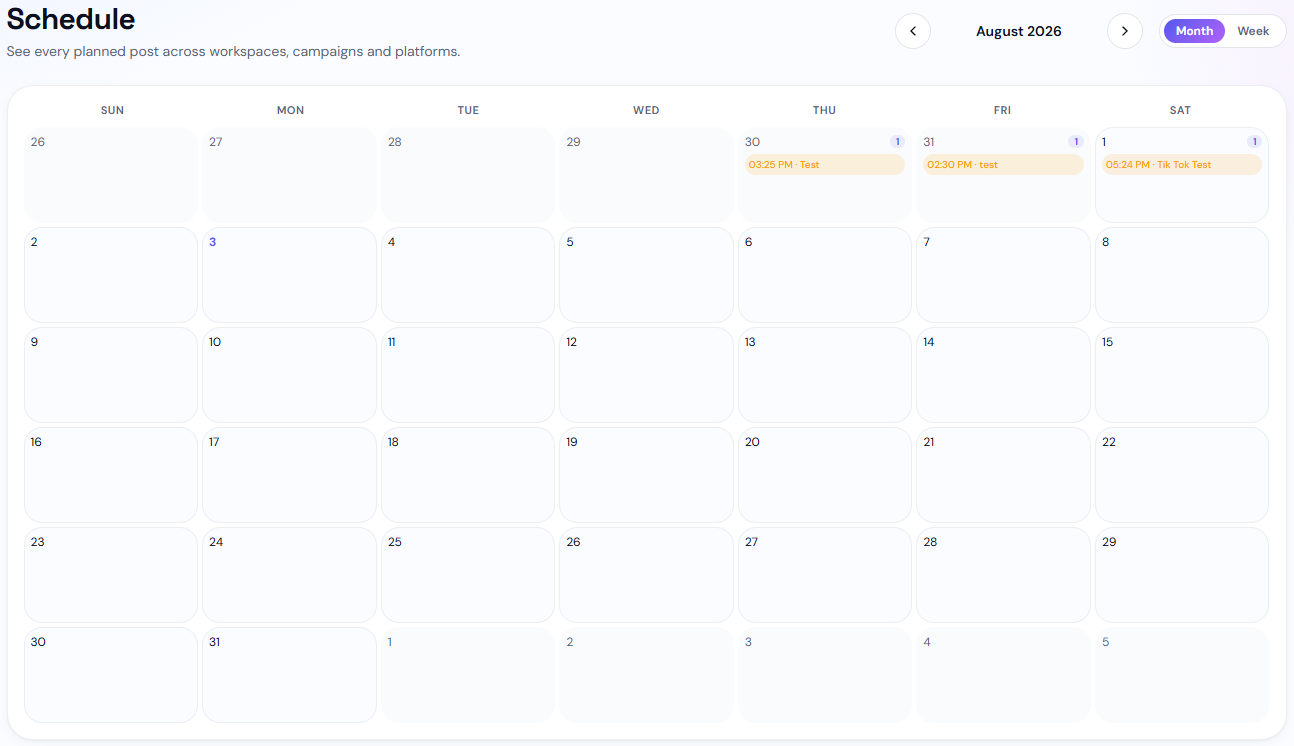
Task: Select the Thursday August 27 day cell
Action: pos(825,575)
